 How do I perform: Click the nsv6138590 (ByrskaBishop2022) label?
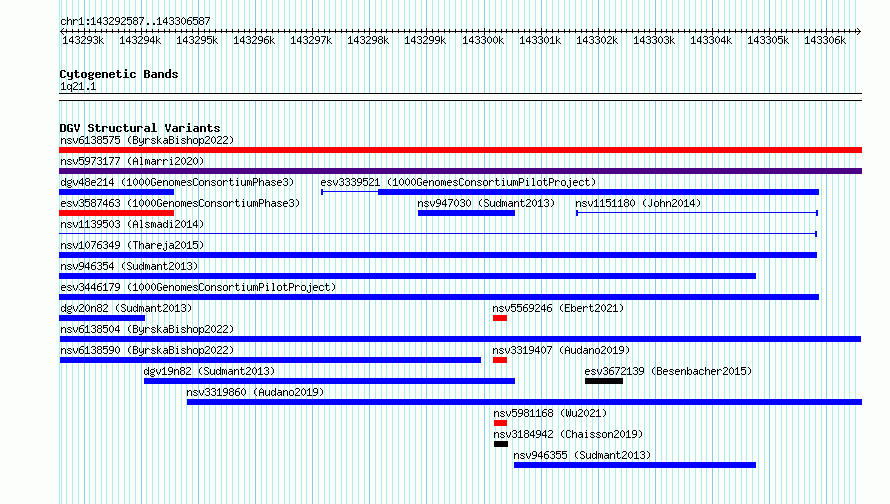pos(147,350)
